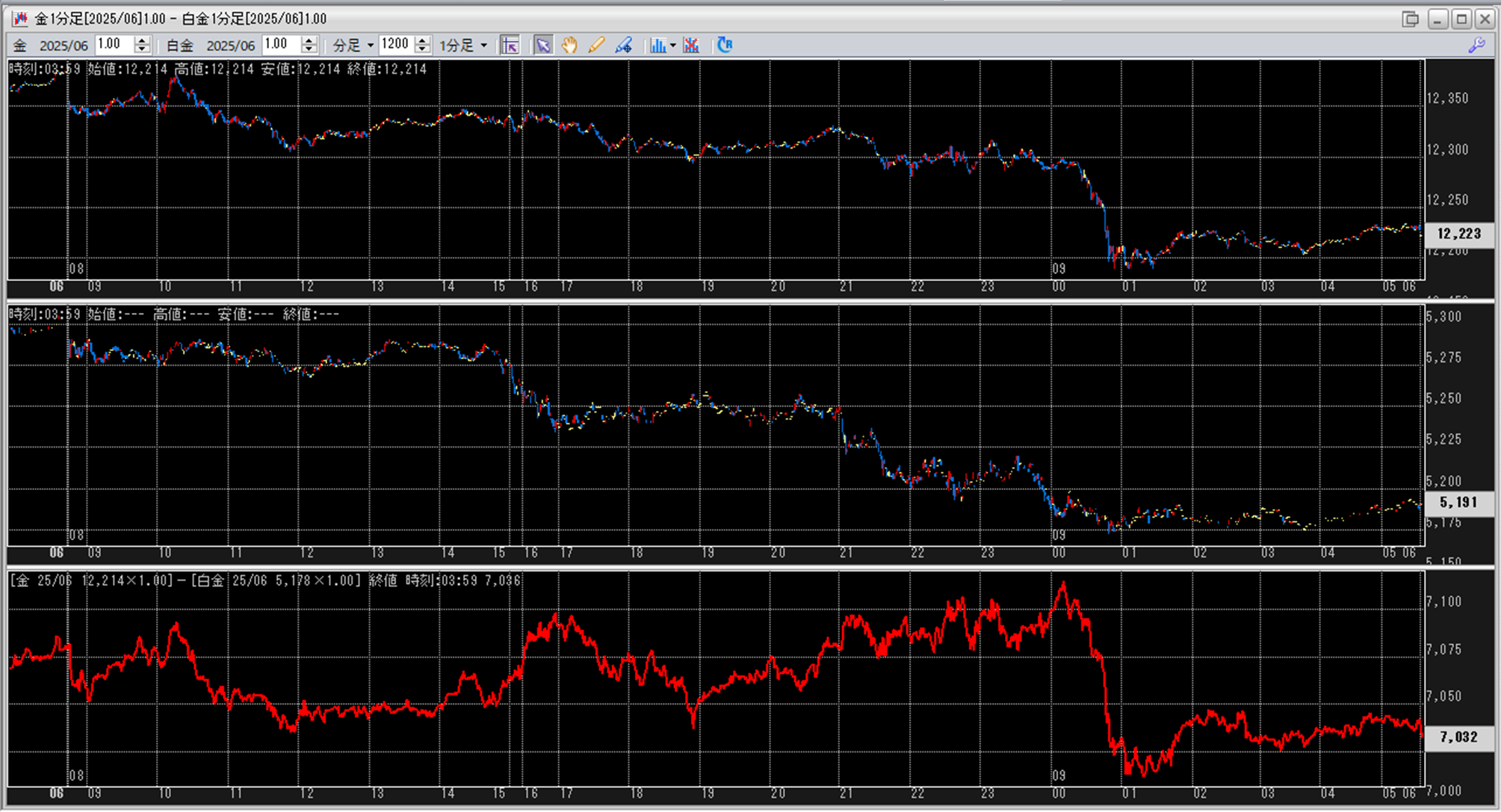This screenshot has height=812, width=1501.
Task: Click the delete indicators chart icon
Action: pos(691,46)
